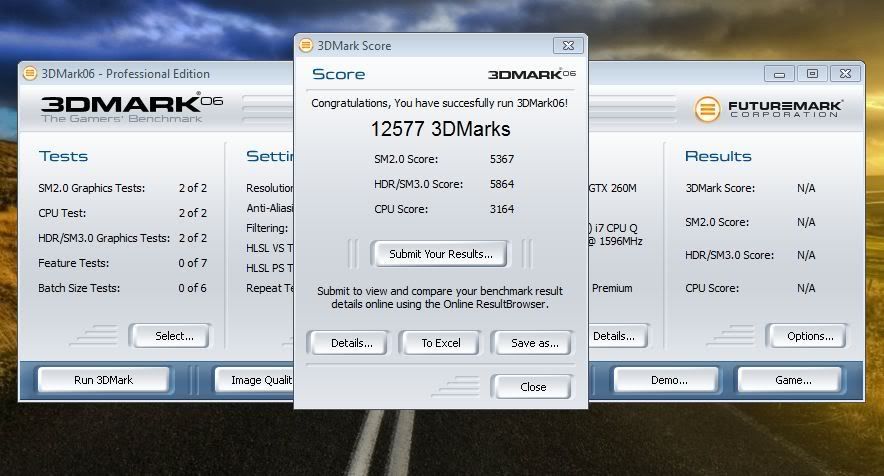
Task: Click the Tests section heading
Action: [63, 156]
